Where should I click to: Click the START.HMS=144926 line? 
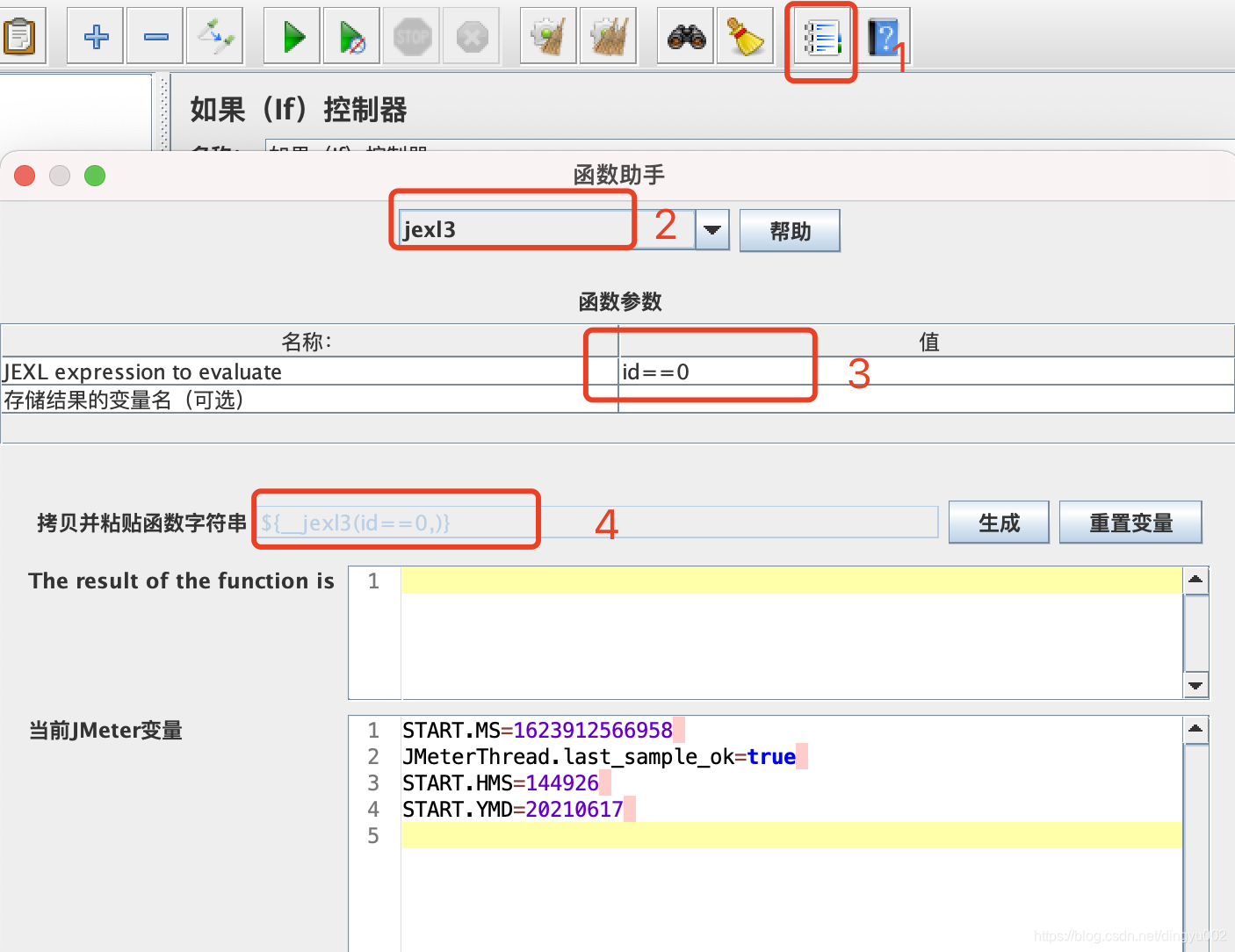click(x=501, y=783)
